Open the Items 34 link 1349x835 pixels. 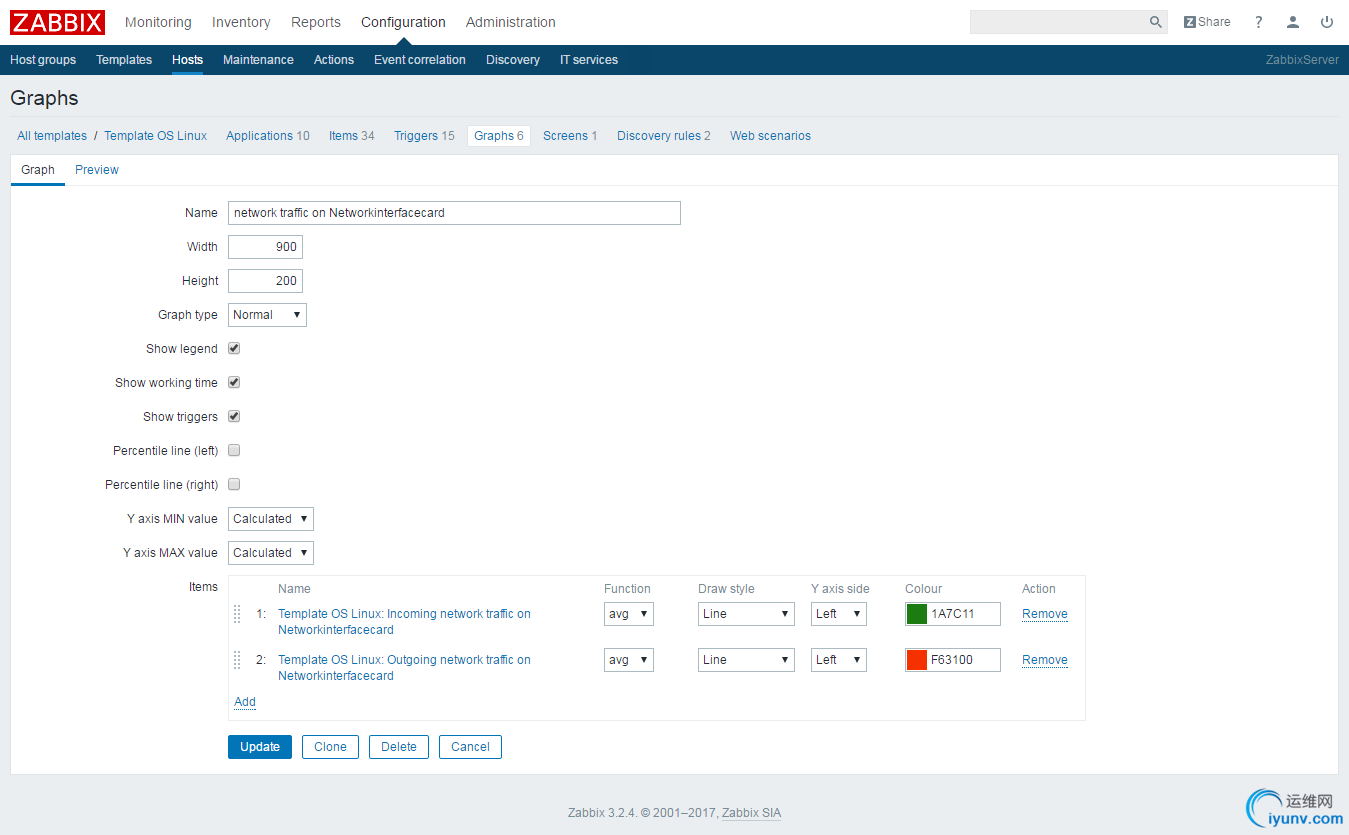click(x=352, y=136)
